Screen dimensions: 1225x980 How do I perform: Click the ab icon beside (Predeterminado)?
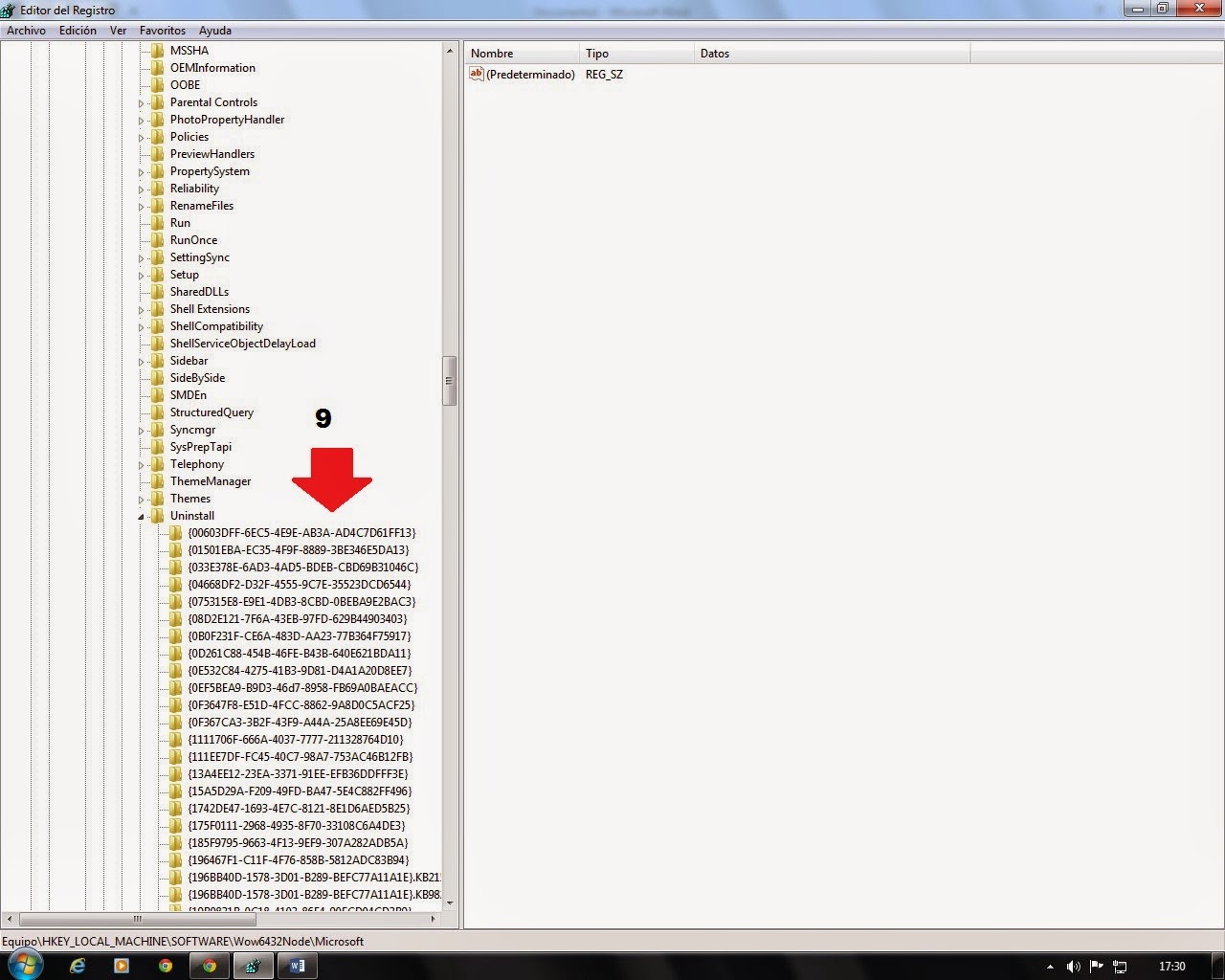[476, 74]
